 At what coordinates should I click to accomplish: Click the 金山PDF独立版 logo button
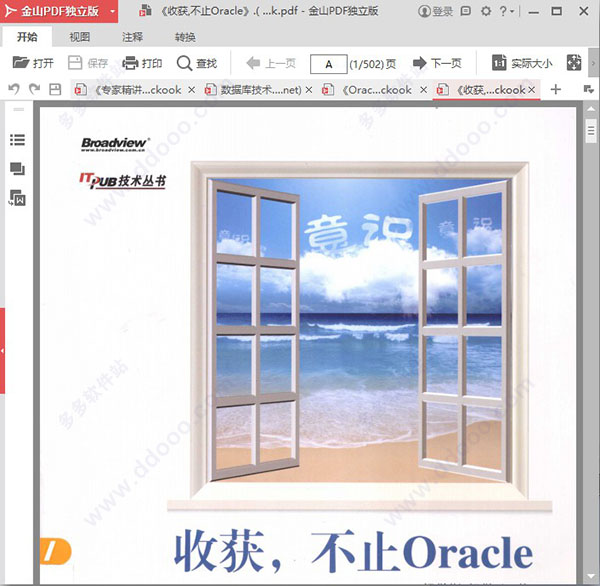tap(53, 11)
